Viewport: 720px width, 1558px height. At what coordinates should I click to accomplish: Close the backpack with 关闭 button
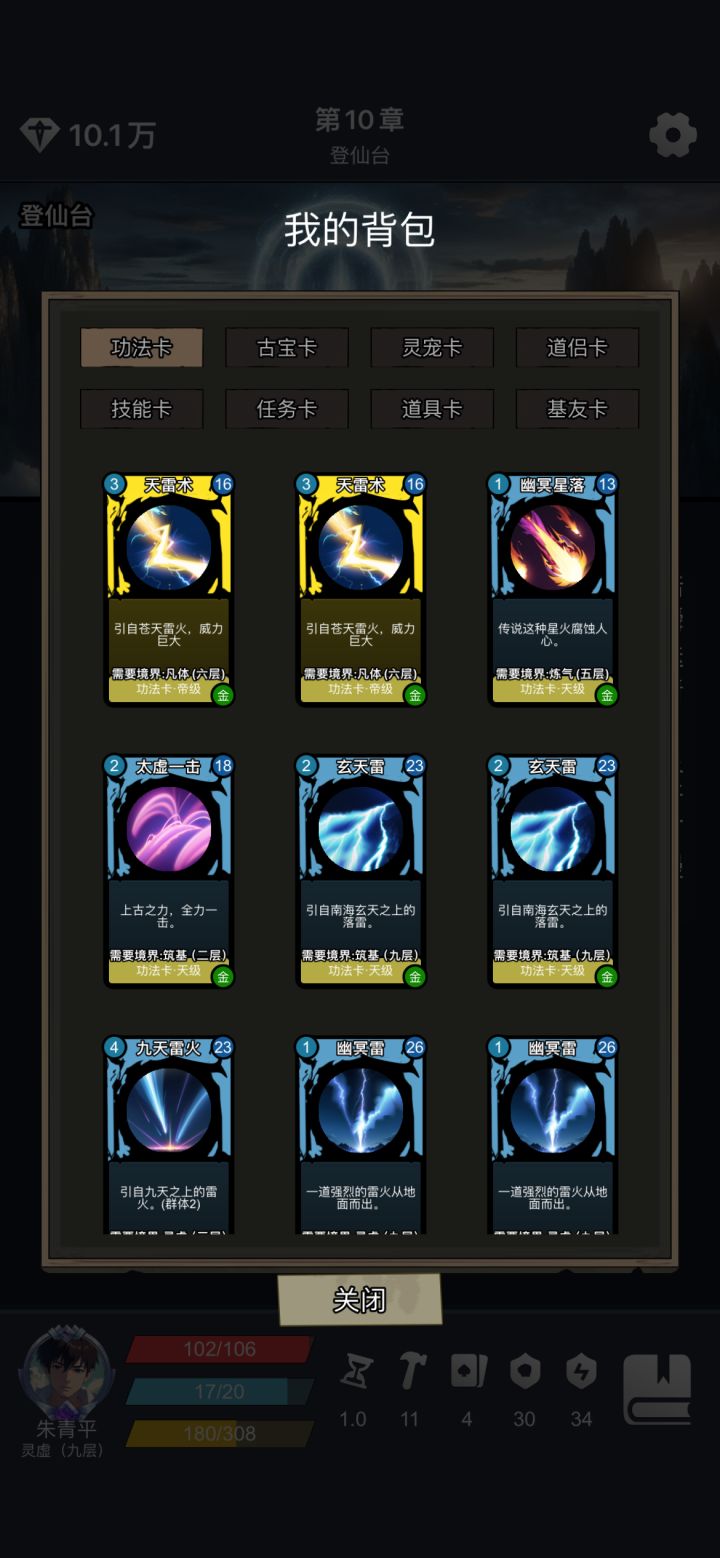tap(360, 1300)
